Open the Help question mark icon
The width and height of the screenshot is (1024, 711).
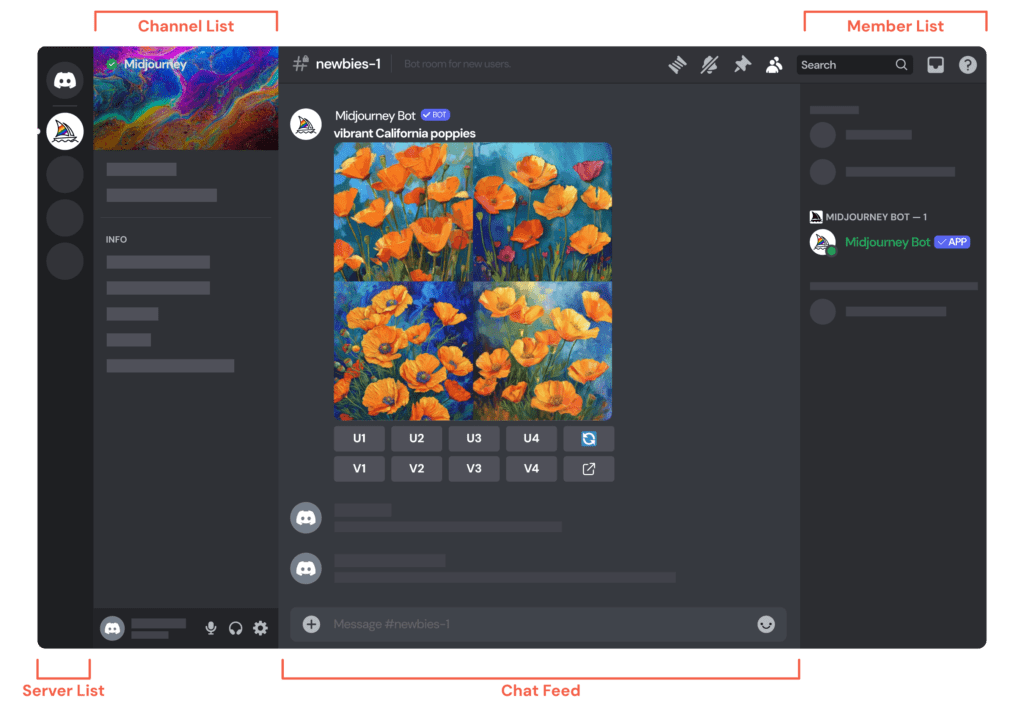tap(967, 65)
